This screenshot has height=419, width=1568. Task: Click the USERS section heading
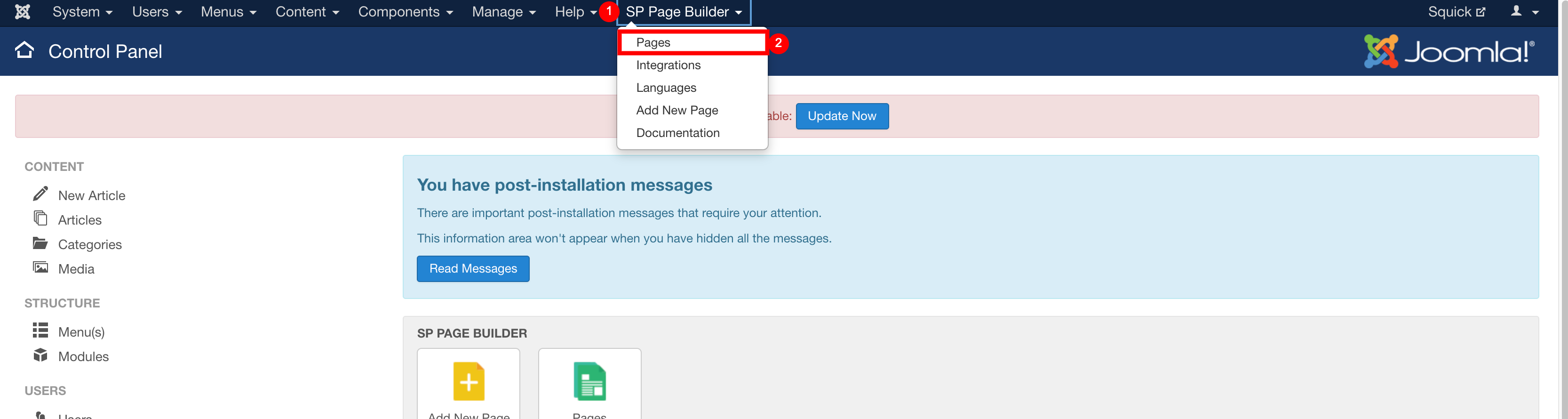click(45, 390)
